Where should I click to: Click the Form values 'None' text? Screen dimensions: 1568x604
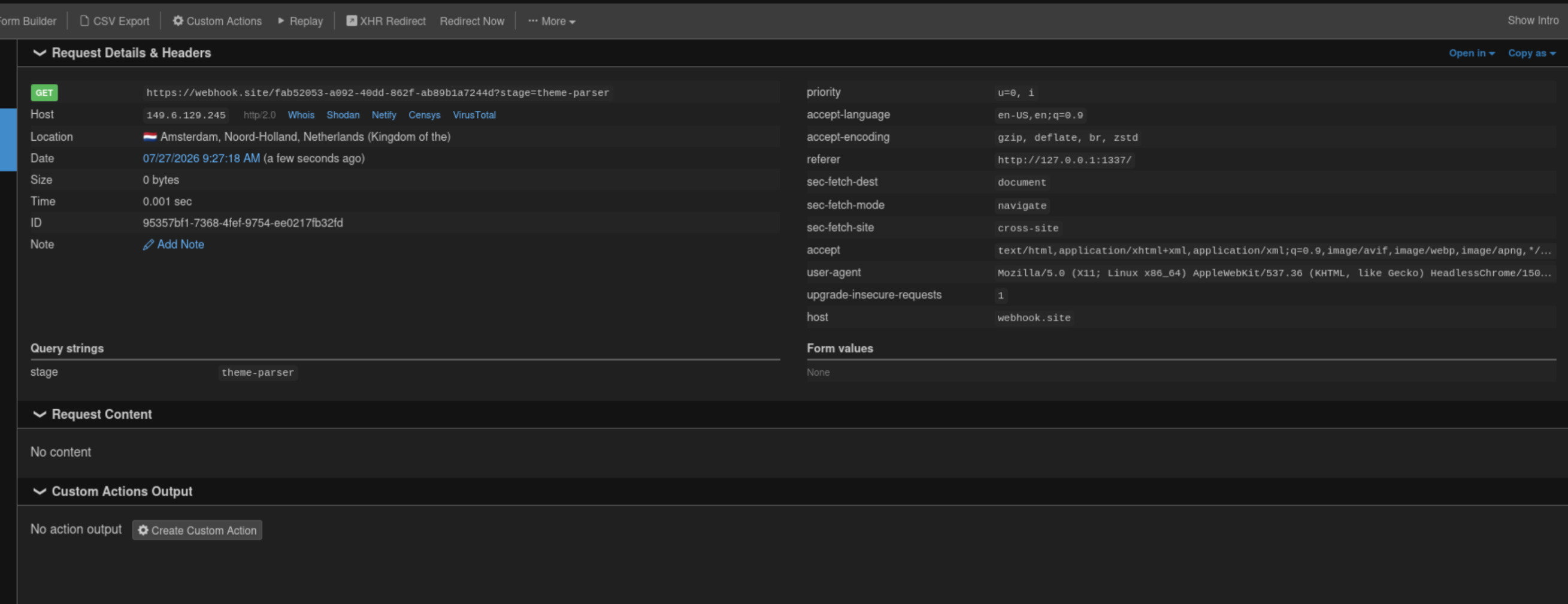818,373
